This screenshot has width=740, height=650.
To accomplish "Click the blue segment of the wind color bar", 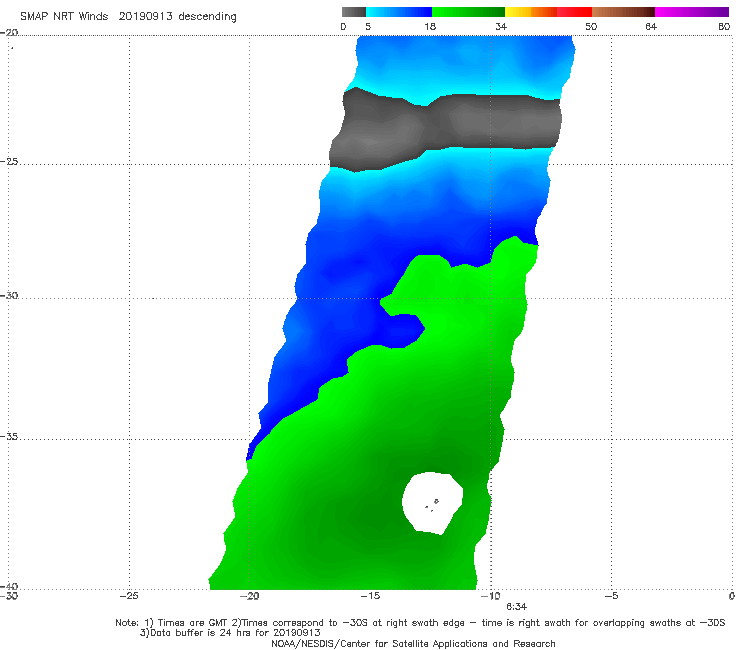I will pyautogui.click(x=399, y=12).
